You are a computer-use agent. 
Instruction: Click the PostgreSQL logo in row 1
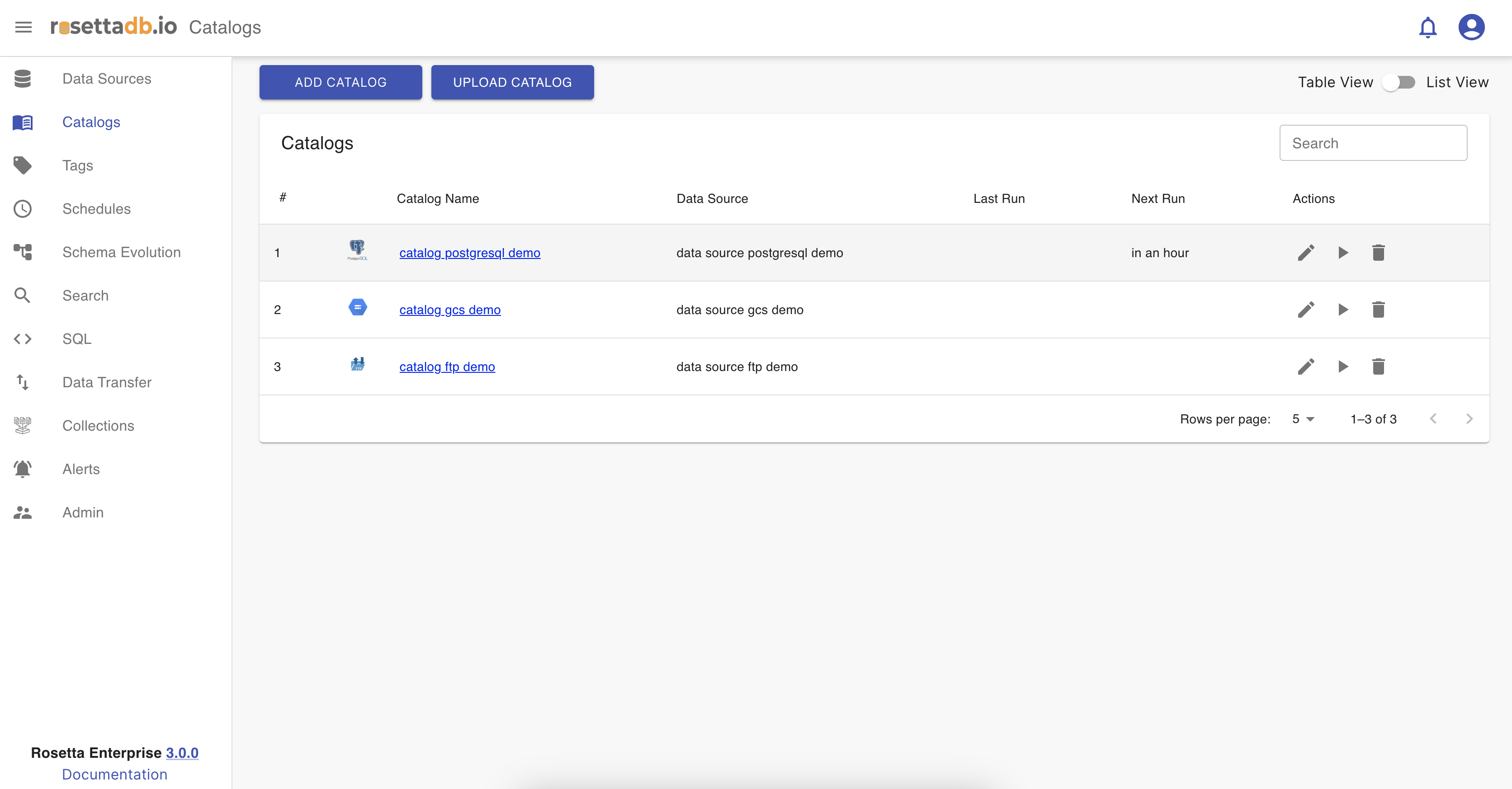[358, 250]
